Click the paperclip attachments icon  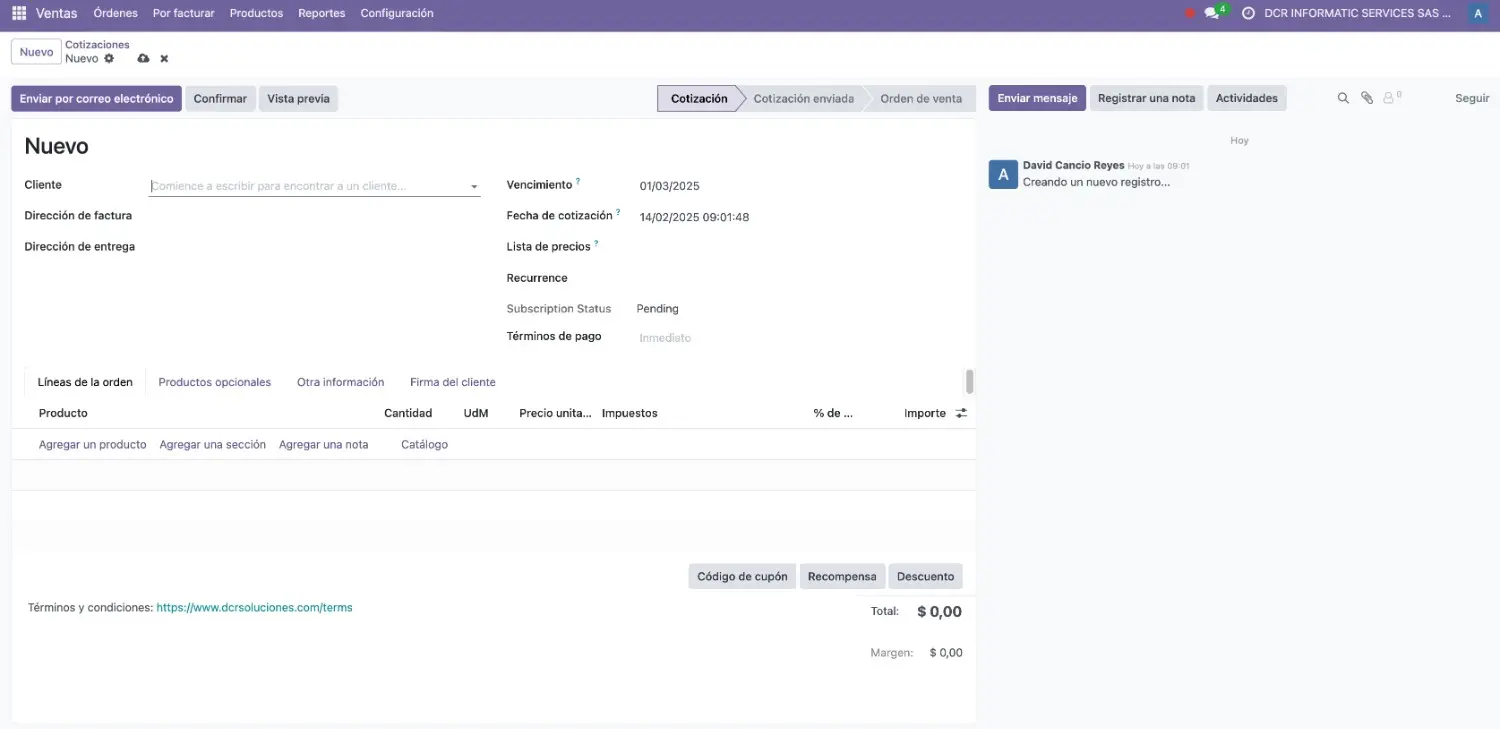(x=1367, y=98)
